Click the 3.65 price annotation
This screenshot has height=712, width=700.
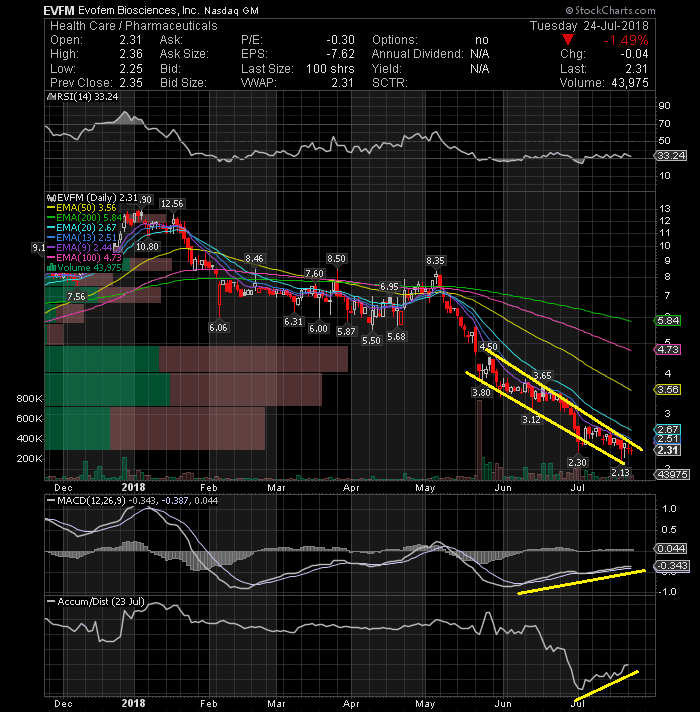point(542,376)
